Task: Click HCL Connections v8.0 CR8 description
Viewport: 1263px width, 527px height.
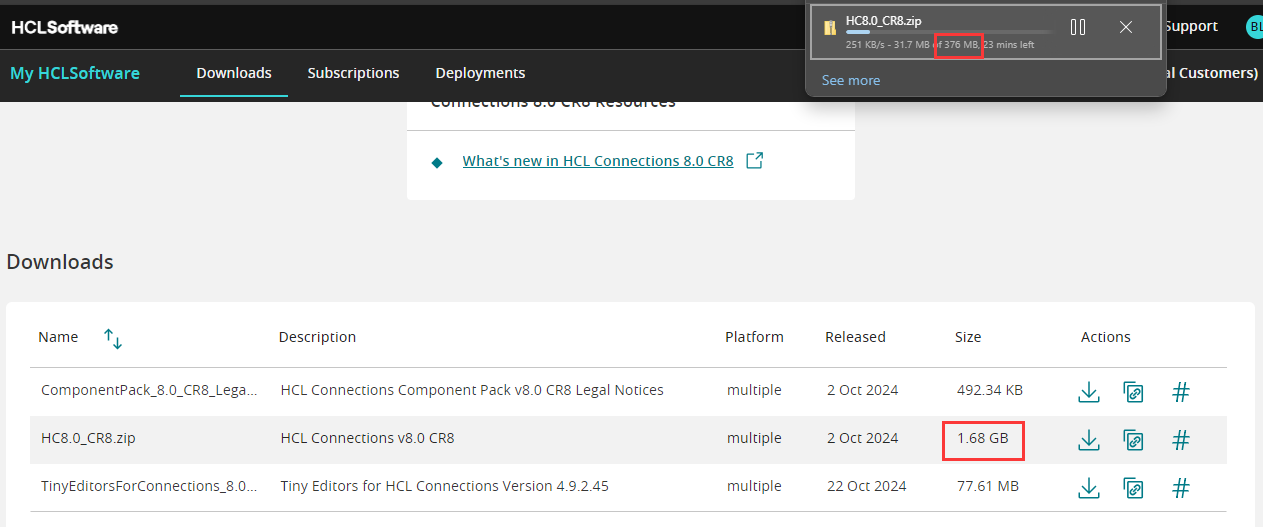Action: 367,438
